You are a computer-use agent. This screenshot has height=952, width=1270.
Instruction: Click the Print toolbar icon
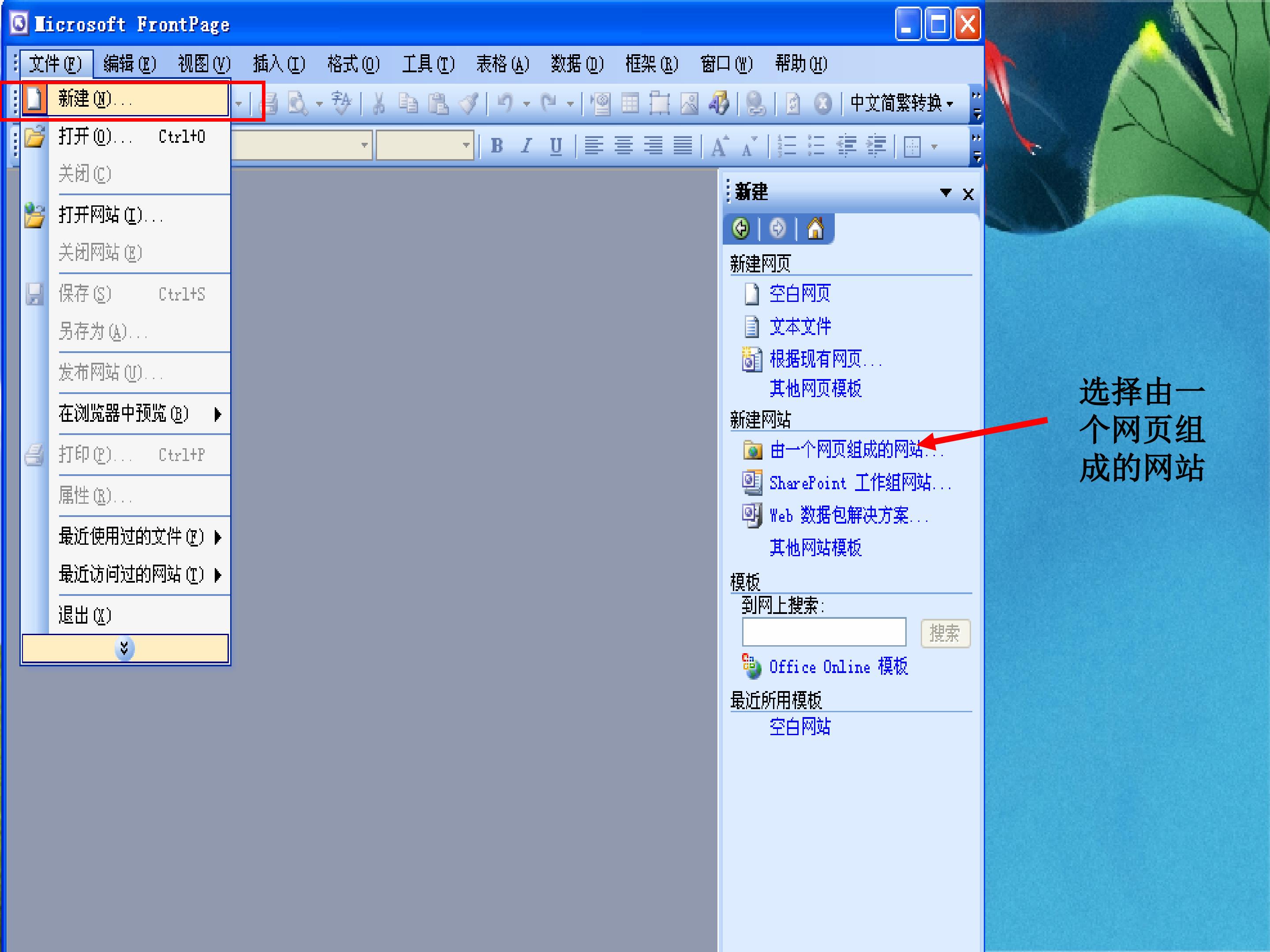click(x=268, y=104)
